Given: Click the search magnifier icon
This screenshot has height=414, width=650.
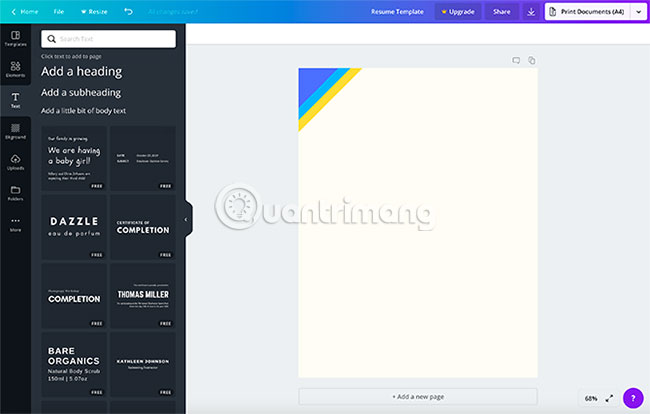Looking at the screenshot, I should pyautogui.click(x=51, y=39).
